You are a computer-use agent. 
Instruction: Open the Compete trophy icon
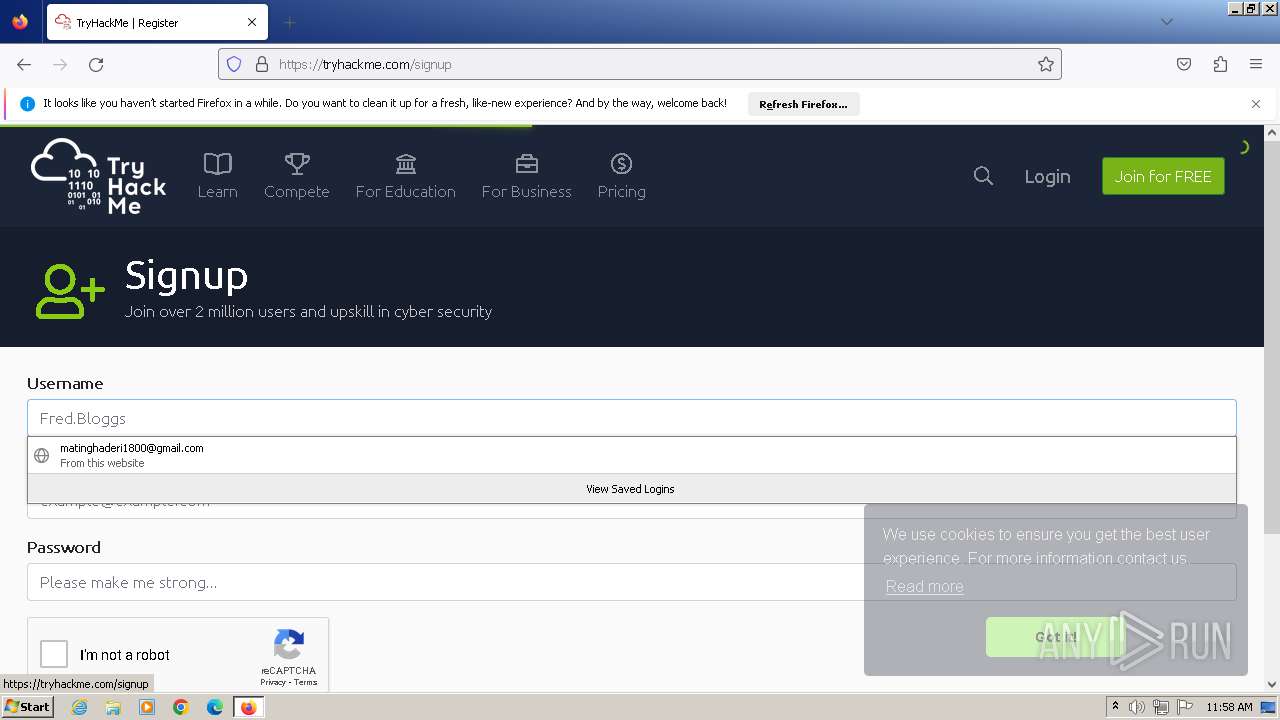(297, 163)
